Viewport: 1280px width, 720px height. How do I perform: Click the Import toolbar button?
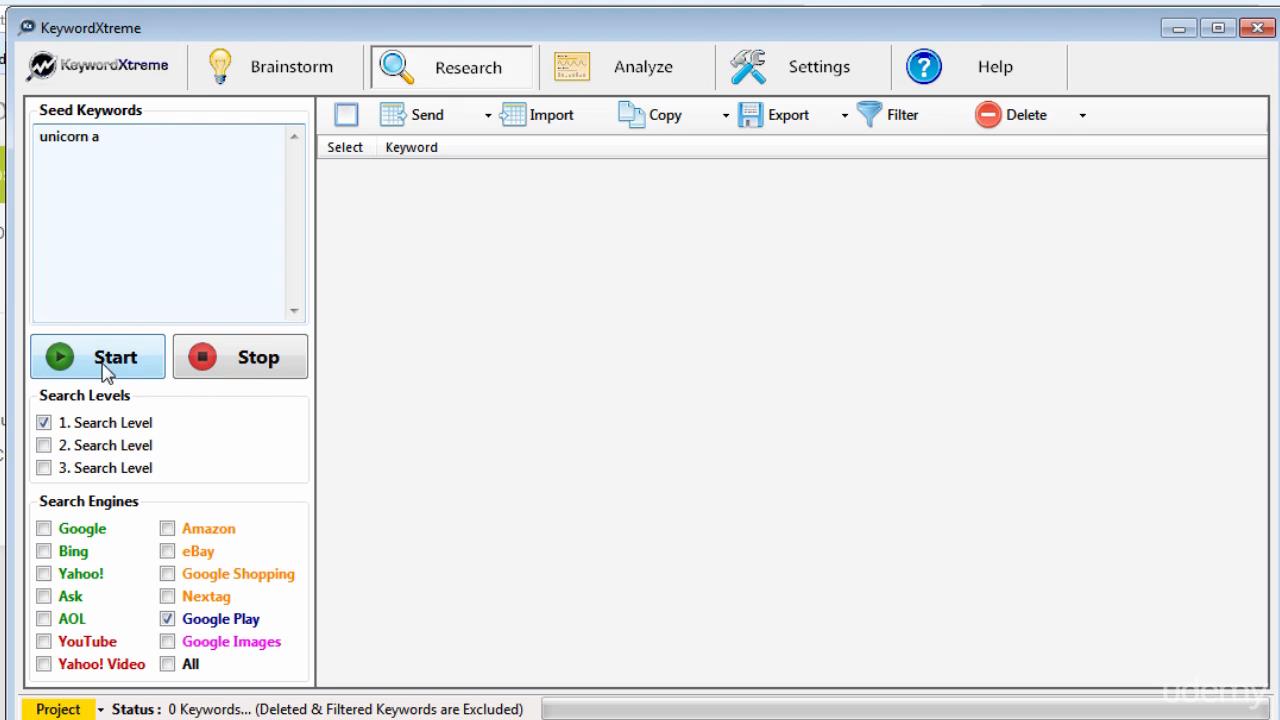tap(537, 115)
